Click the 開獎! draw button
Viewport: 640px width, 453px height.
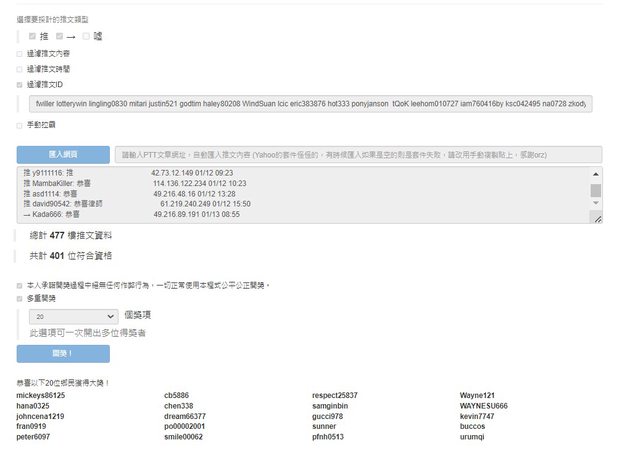(x=63, y=353)
